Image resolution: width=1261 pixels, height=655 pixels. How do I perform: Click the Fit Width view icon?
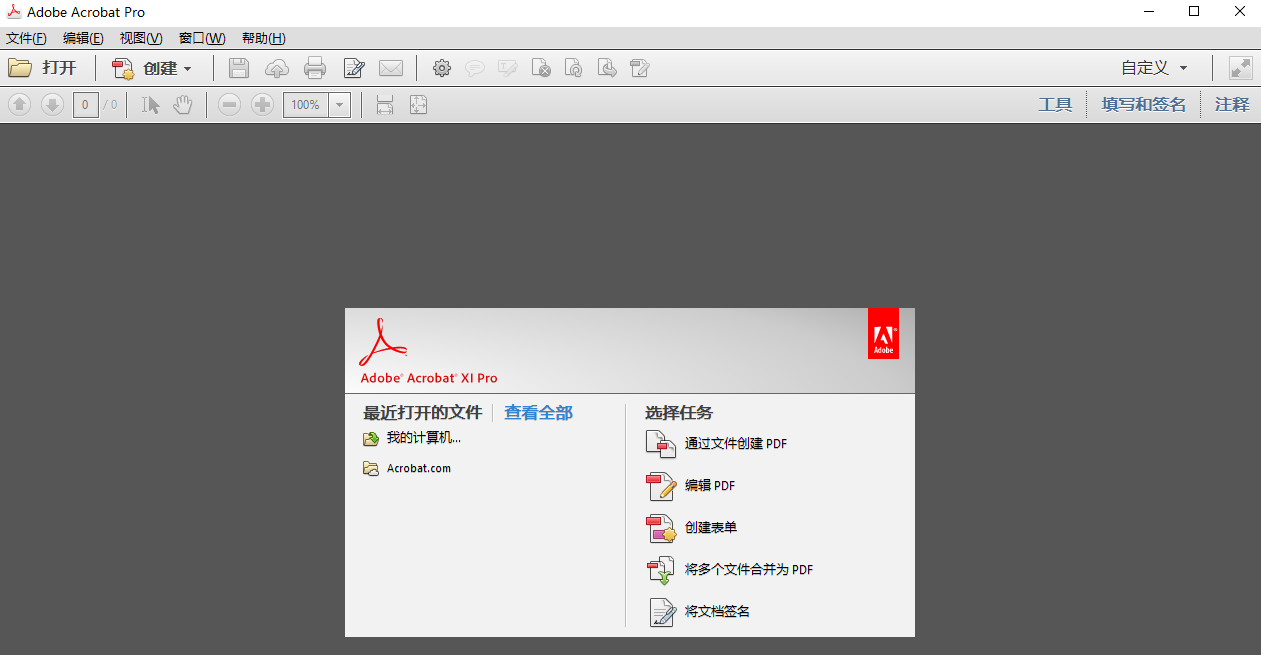(x=384, y=104)
